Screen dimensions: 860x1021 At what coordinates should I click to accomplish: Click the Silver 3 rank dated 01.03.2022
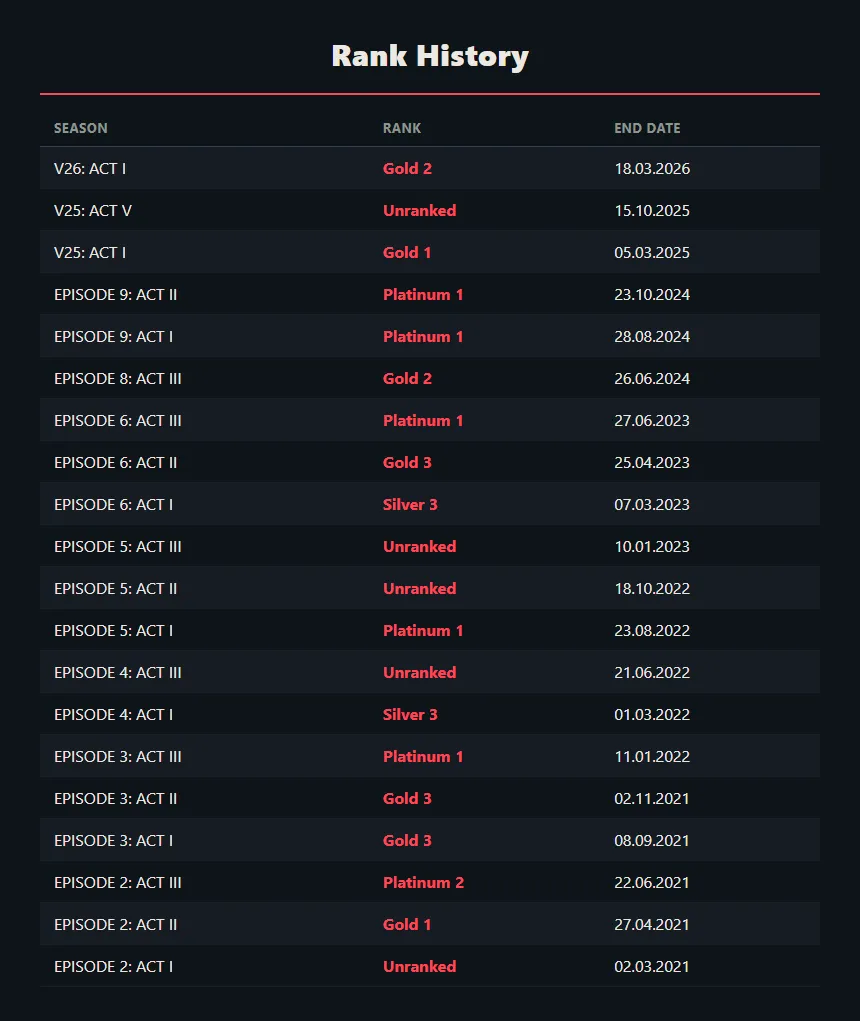410,714
